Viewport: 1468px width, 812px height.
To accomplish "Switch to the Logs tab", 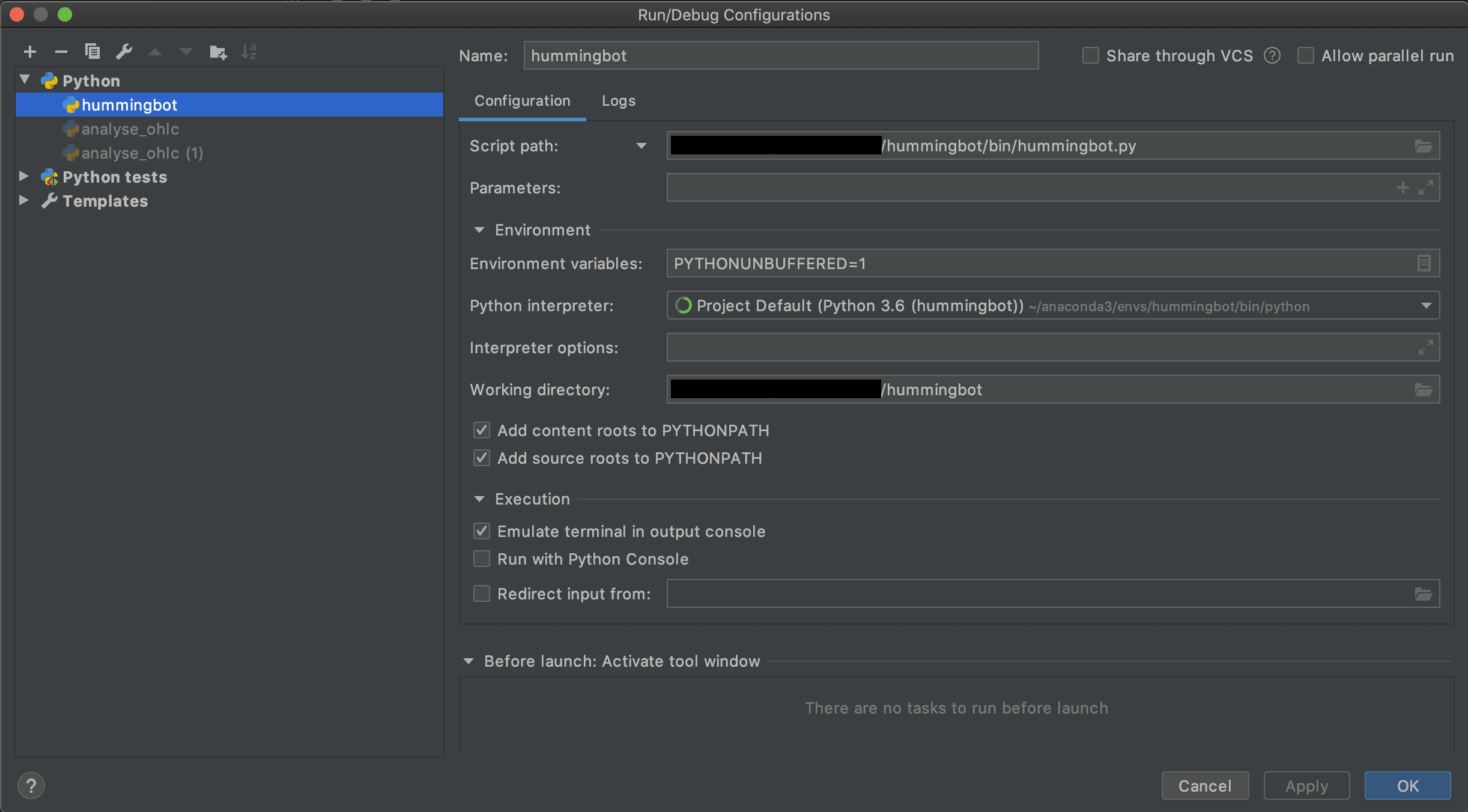I will click(619, 101).
